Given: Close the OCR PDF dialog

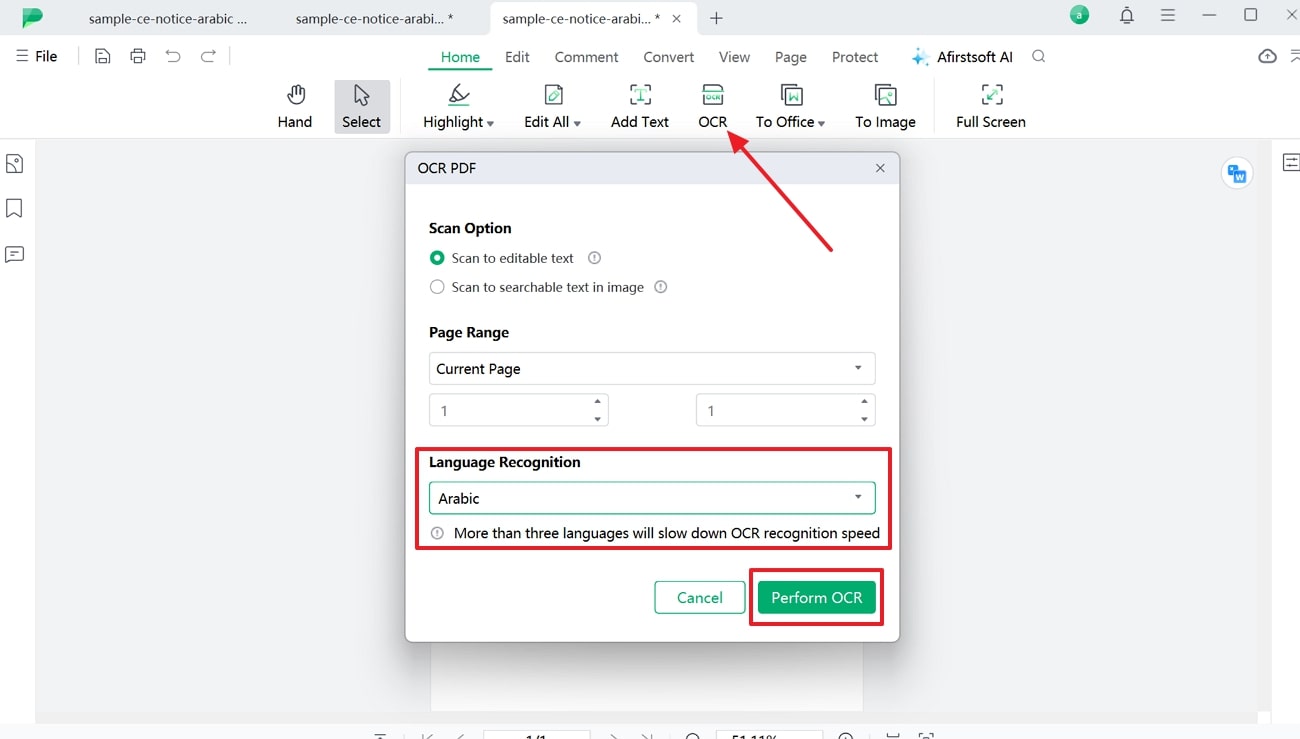Looking at the screenshot, I should tap(880, 168).
